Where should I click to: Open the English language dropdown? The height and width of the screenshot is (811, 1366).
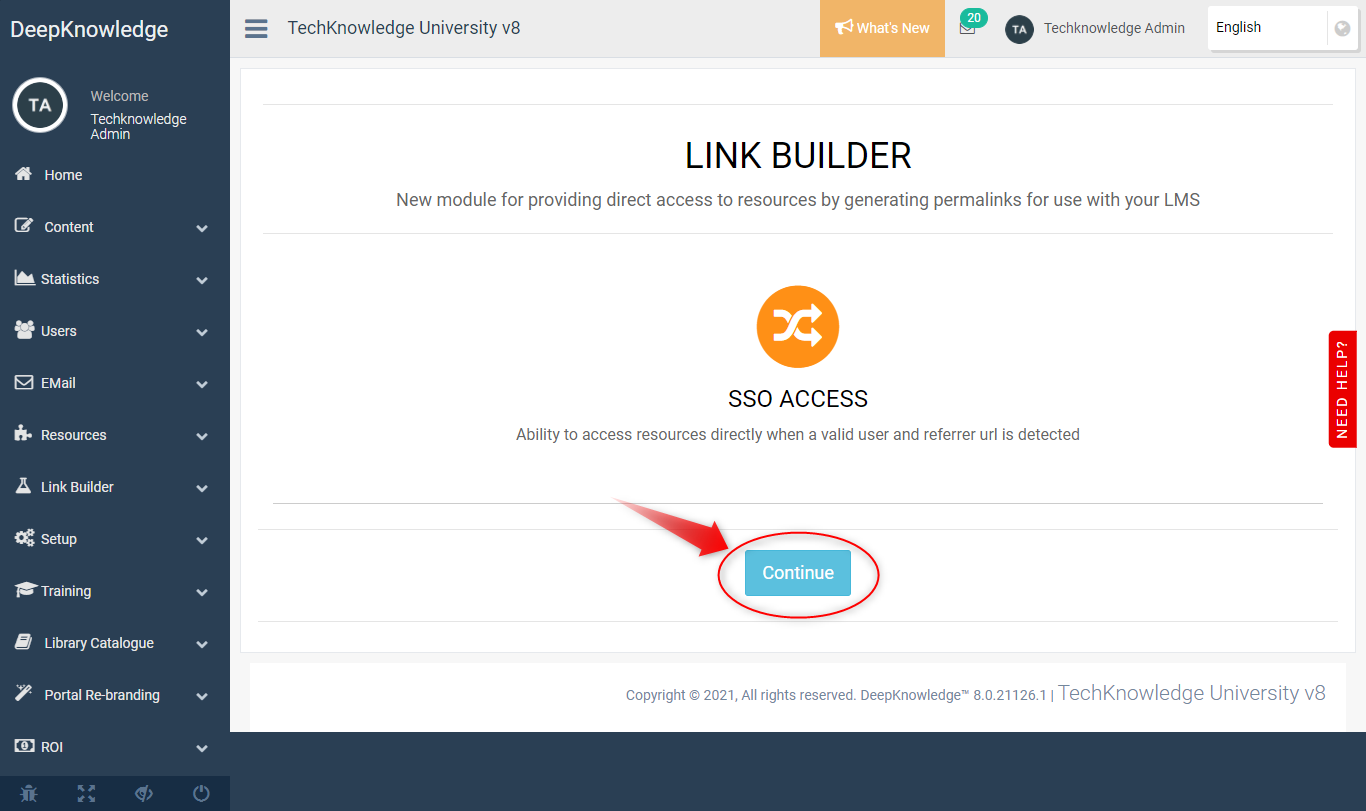(1281, 28)
